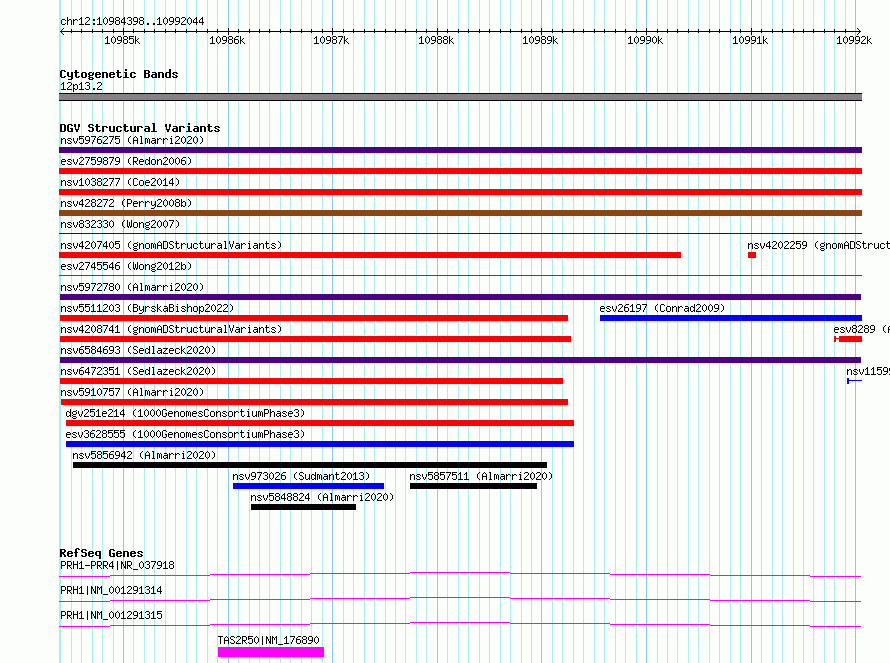
Task: Open nsv832330 (Wong2007) label
Action: tap(120, 224)
